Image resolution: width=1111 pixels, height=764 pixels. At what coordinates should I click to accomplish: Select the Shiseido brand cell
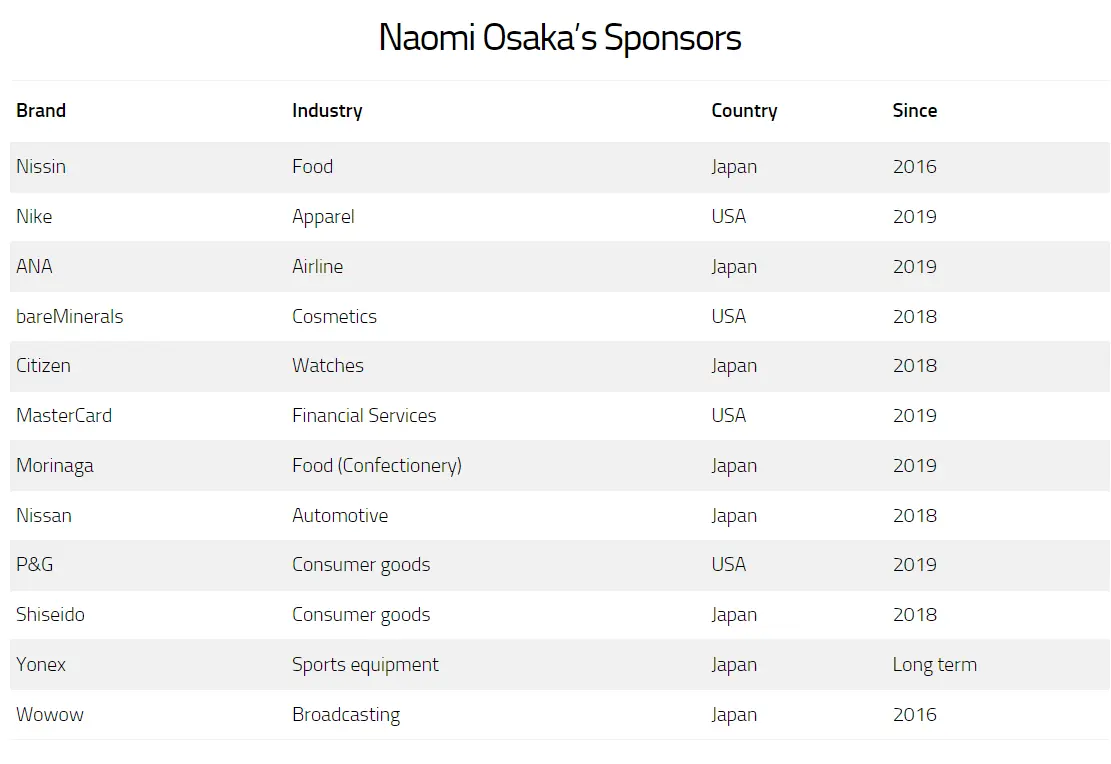click(50, 614)
